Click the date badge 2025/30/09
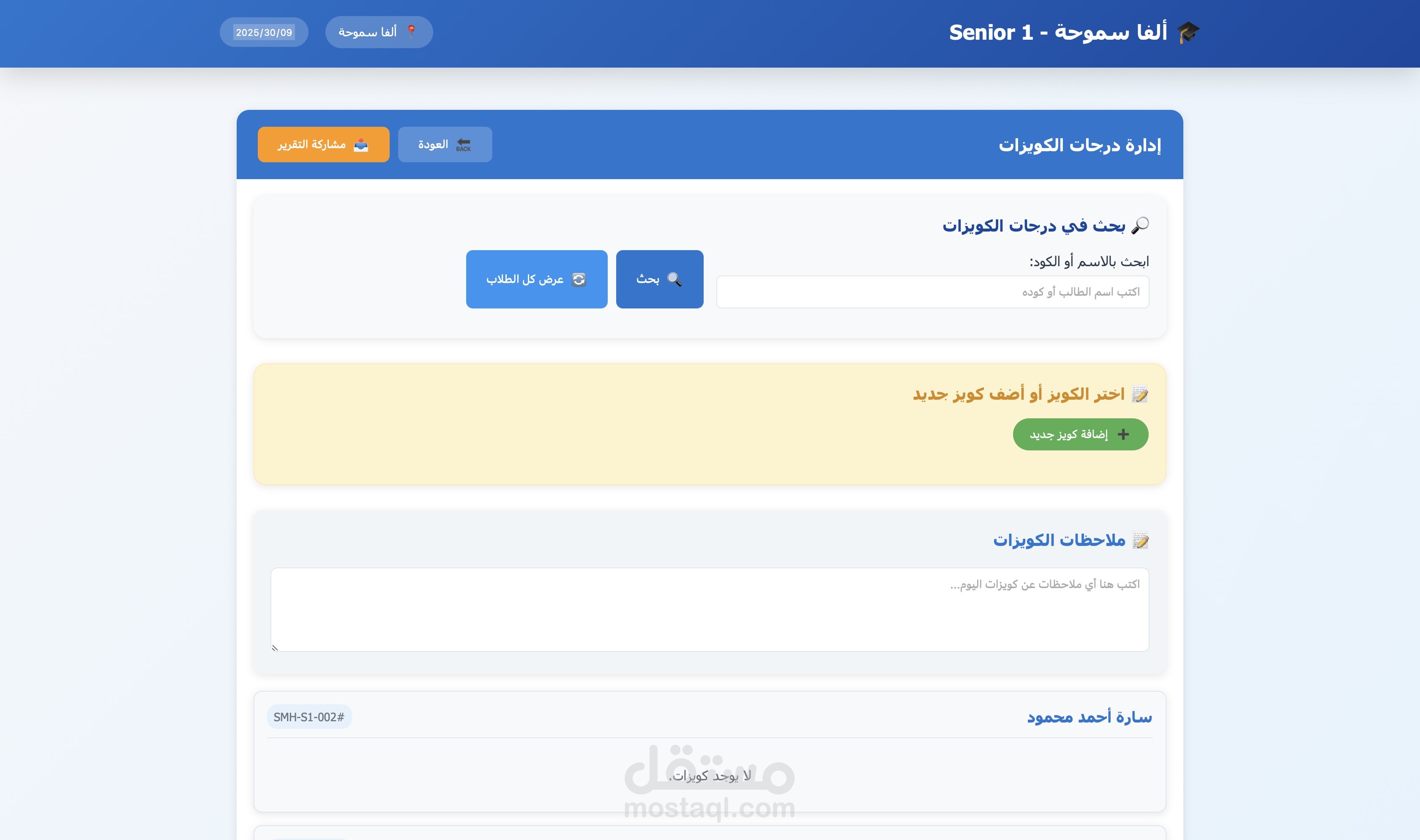This screenshot has width=1420, height=840. coord(264,32)
